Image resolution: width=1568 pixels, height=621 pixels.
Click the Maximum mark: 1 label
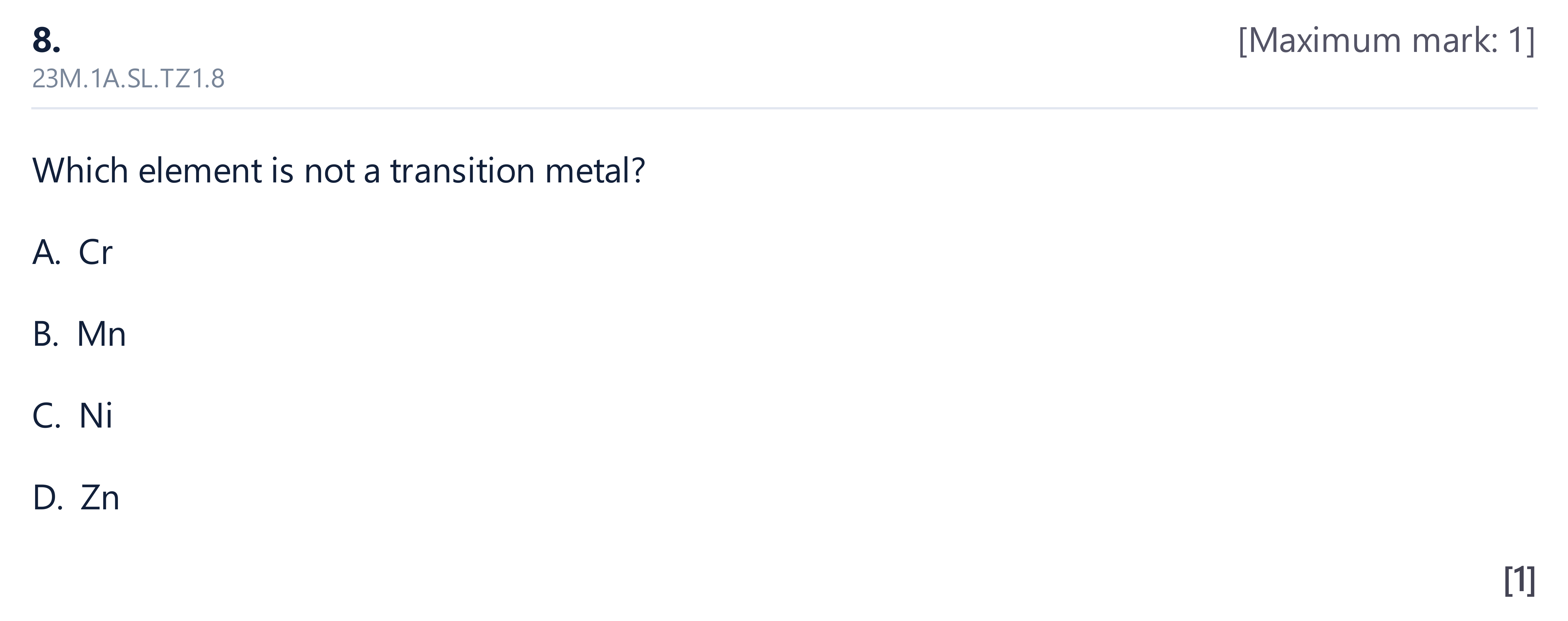pos(1387,41)
